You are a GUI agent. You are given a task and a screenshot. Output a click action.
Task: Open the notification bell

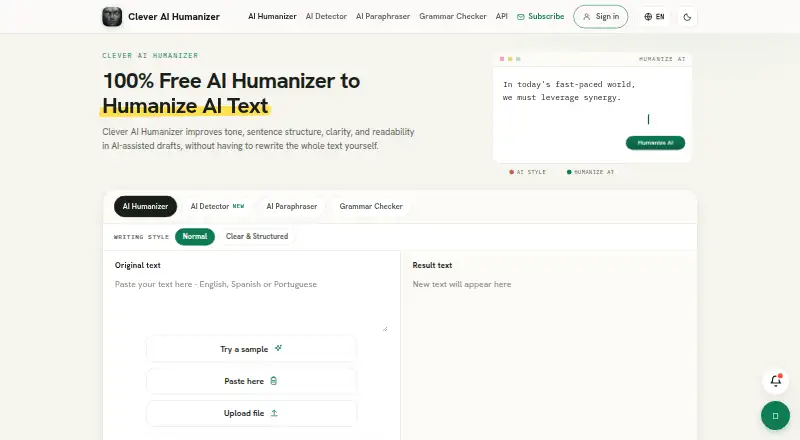point(776,381)
